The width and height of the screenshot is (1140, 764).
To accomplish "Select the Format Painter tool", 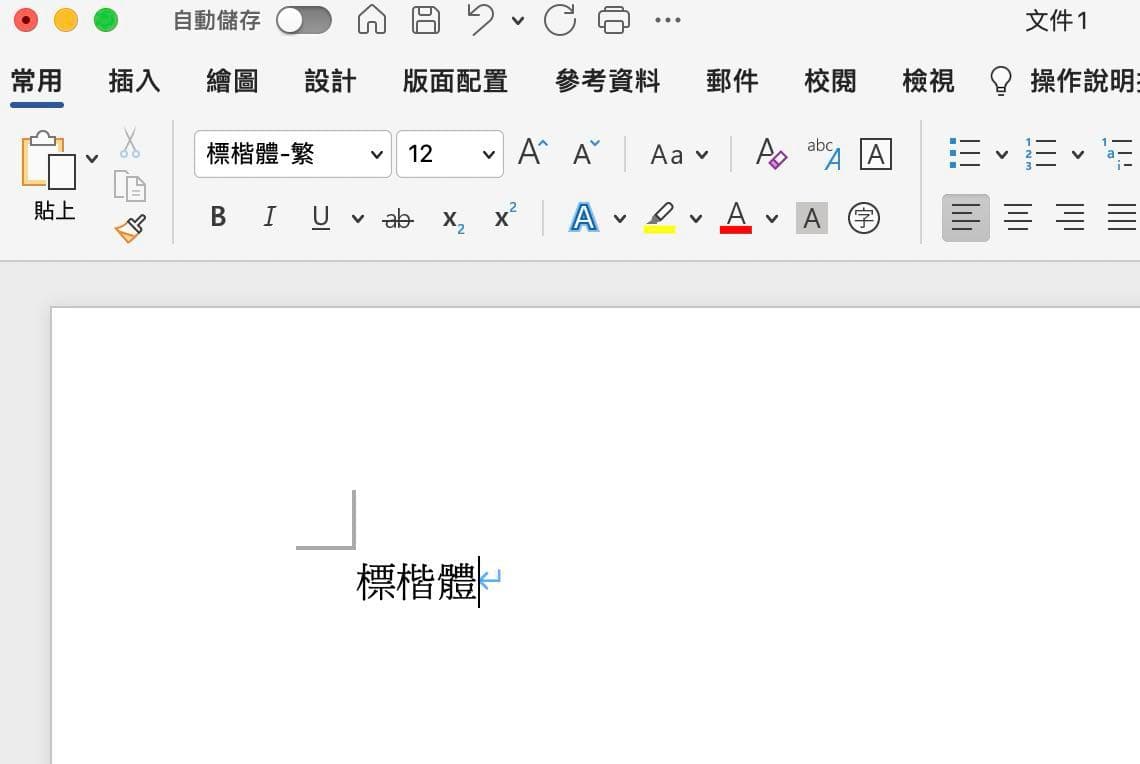I will point(130,227).
